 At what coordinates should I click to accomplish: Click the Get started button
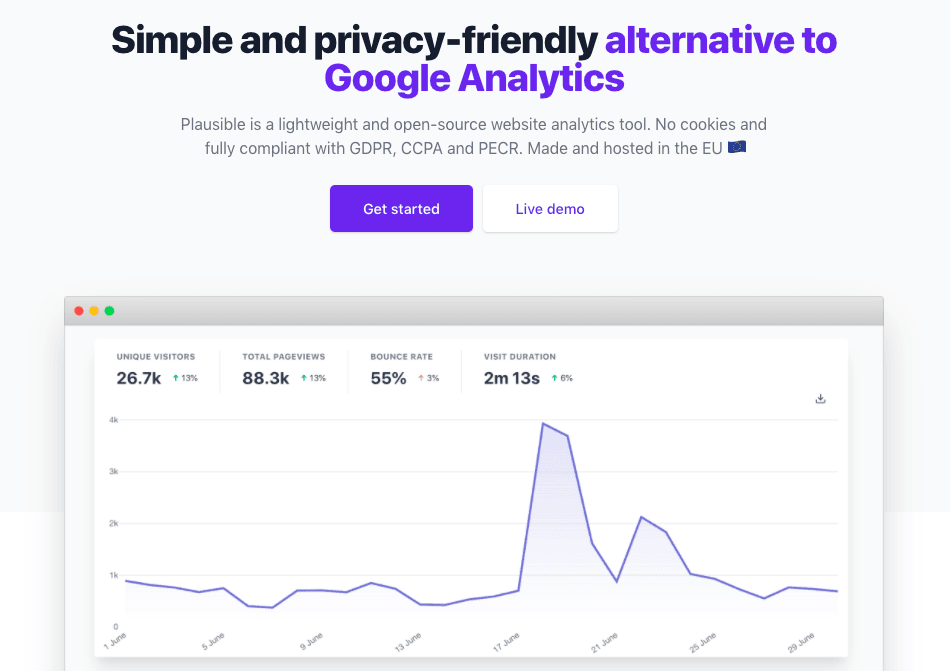click(x=401, y=209)
